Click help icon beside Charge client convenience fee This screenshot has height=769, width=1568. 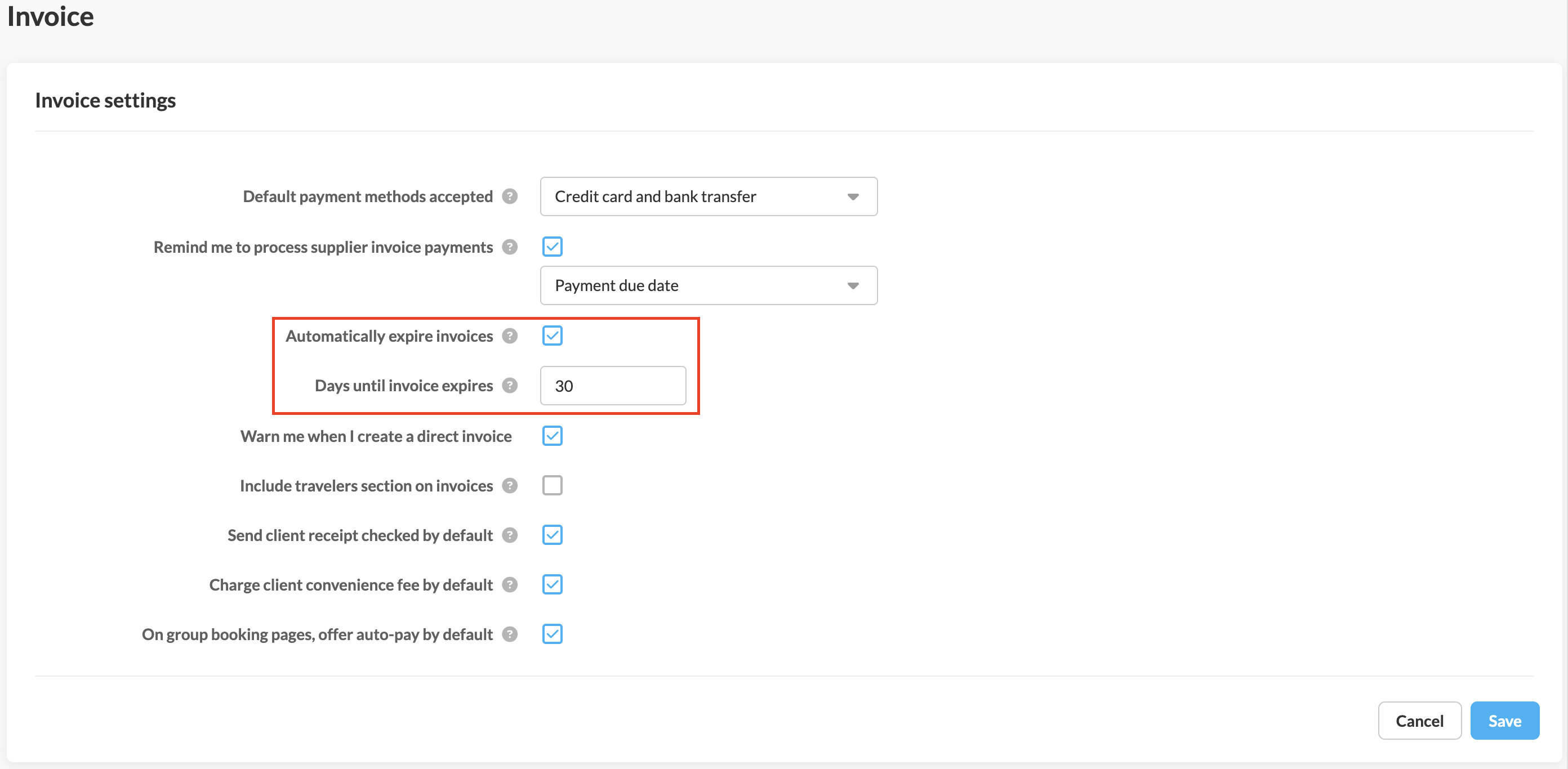[x=510, y=585]
